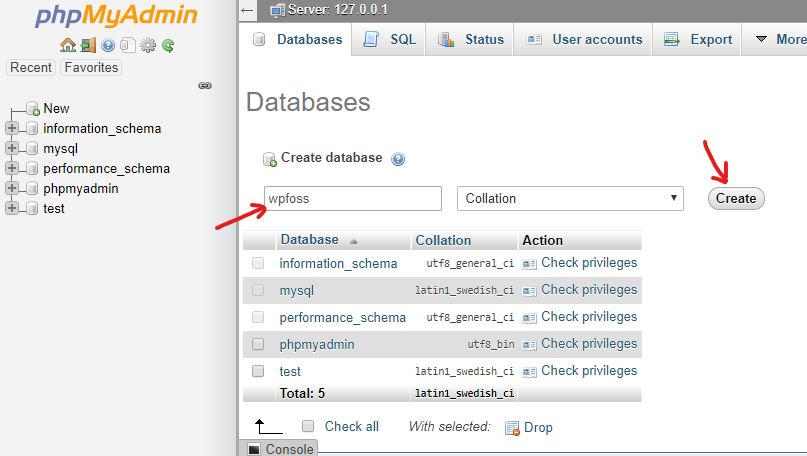Click information_schema database icon in sidebar
The height and width of the screenshot is (456, 807).
coord(32,128)
